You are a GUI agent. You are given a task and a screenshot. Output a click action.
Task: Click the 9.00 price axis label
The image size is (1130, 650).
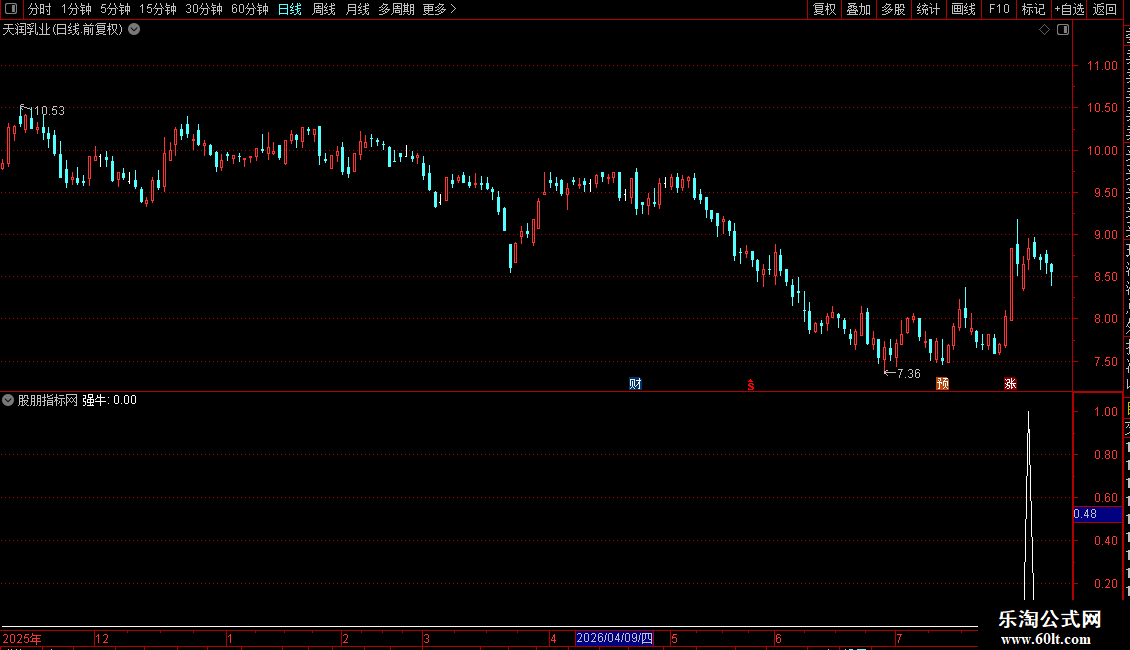(x=1105, y=235)
